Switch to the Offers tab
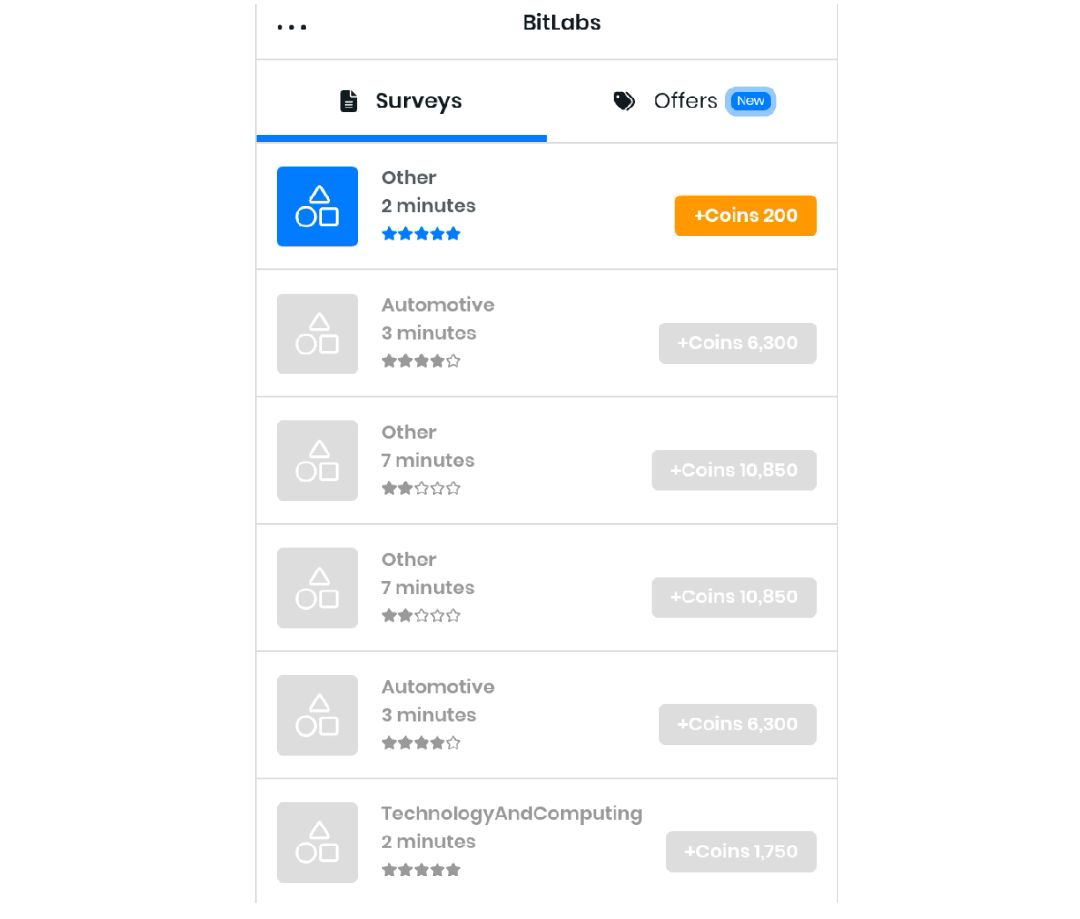 (692, 101)
